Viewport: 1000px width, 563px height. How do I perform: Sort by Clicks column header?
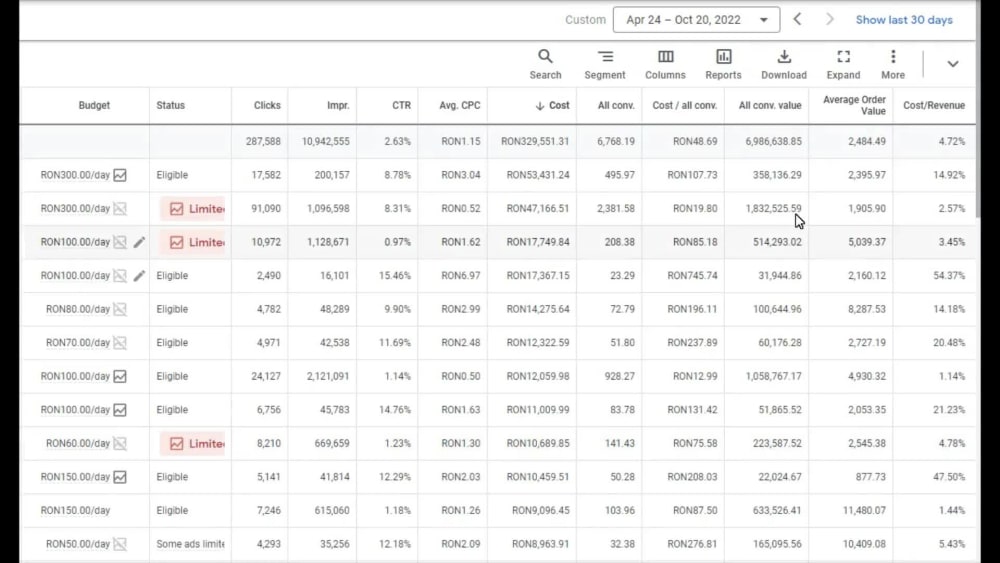(x=267, y=105)
